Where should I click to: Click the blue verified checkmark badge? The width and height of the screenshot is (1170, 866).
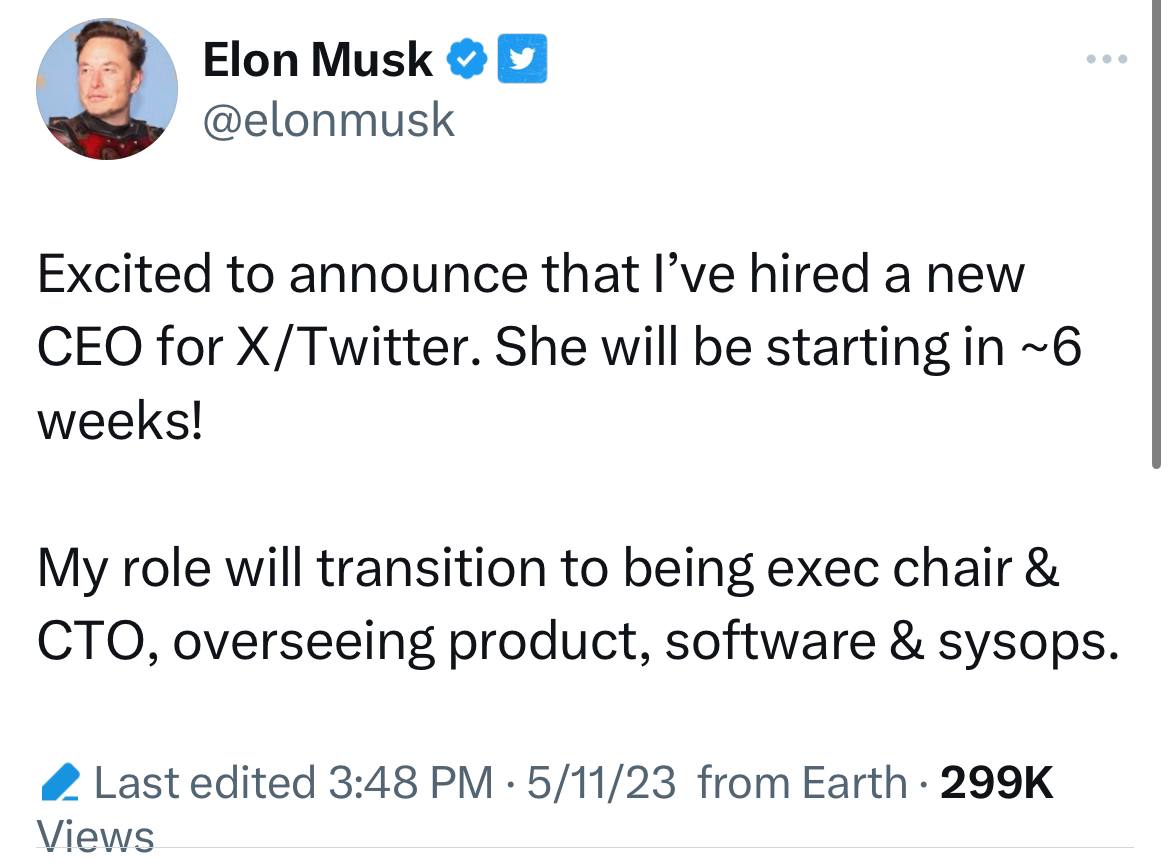click(x=467, y=60)
